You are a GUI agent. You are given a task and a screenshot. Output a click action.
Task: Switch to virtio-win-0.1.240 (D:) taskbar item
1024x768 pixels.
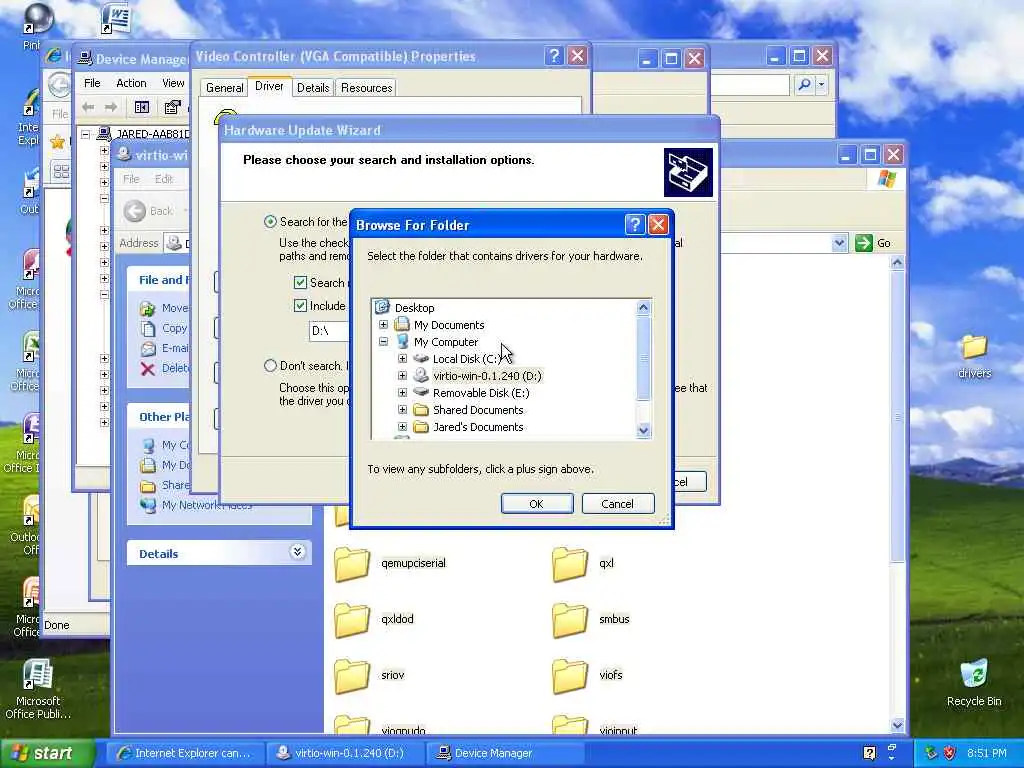[345, 753]
